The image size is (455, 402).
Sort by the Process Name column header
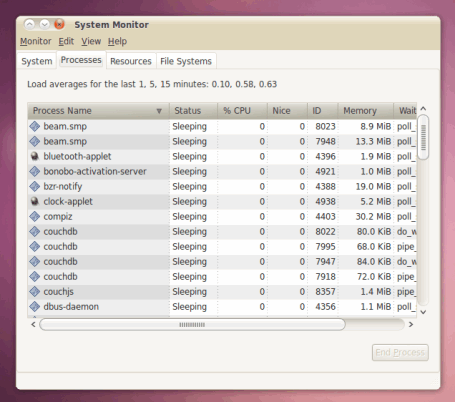coord(98,111)
